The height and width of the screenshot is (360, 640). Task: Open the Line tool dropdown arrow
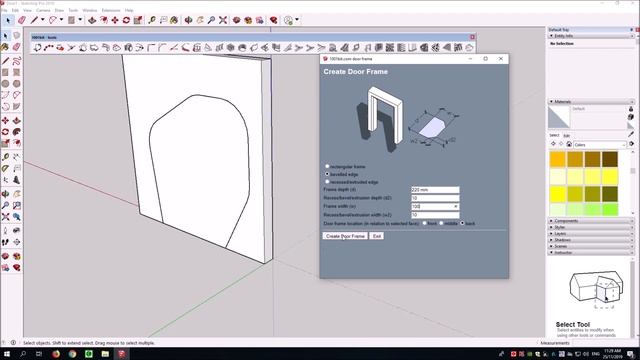point(42,20)
